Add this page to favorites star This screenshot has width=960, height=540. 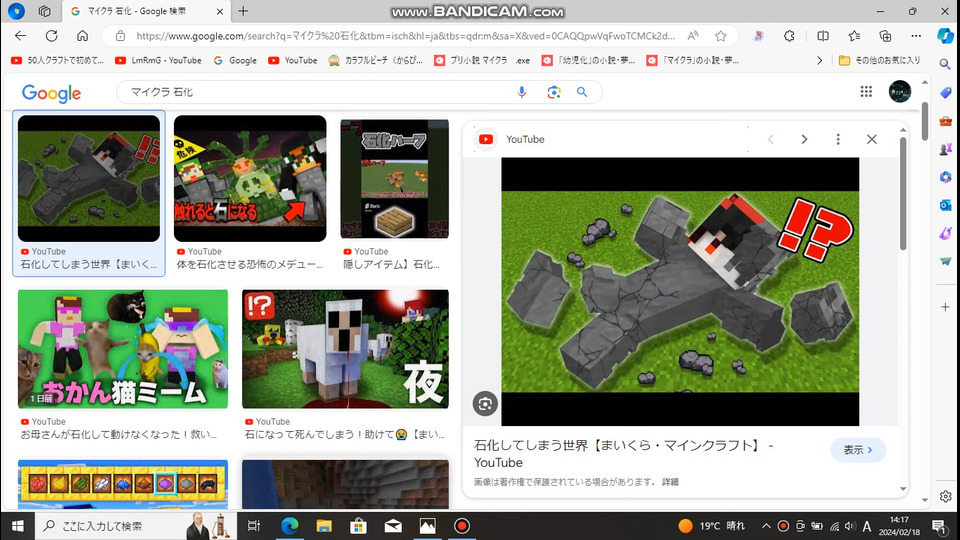tap(721, 36)
